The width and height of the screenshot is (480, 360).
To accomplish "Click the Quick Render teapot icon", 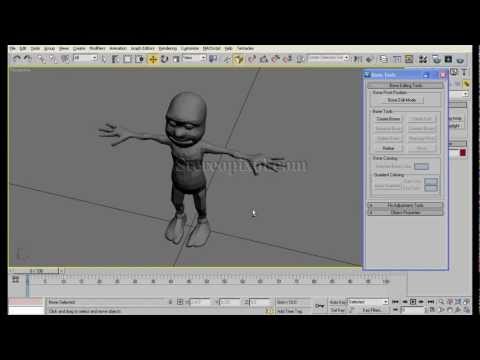I will click(x=460, y=60).
